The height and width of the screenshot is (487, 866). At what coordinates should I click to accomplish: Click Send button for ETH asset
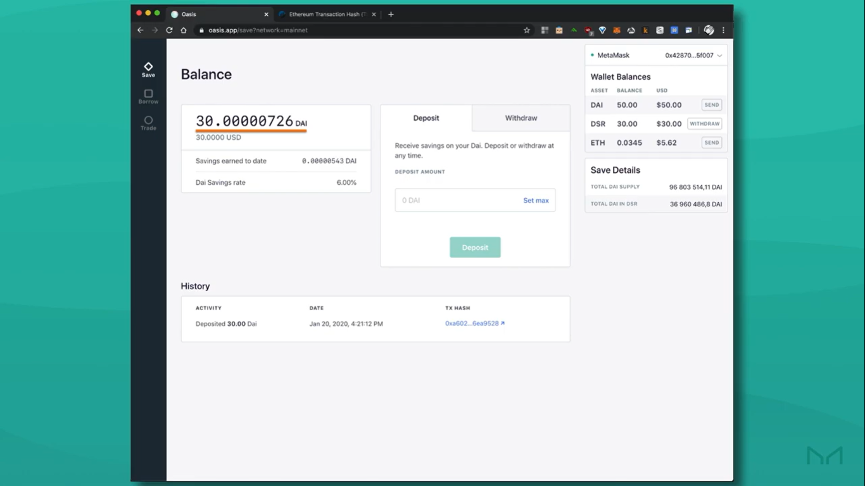tap(711, 142)
